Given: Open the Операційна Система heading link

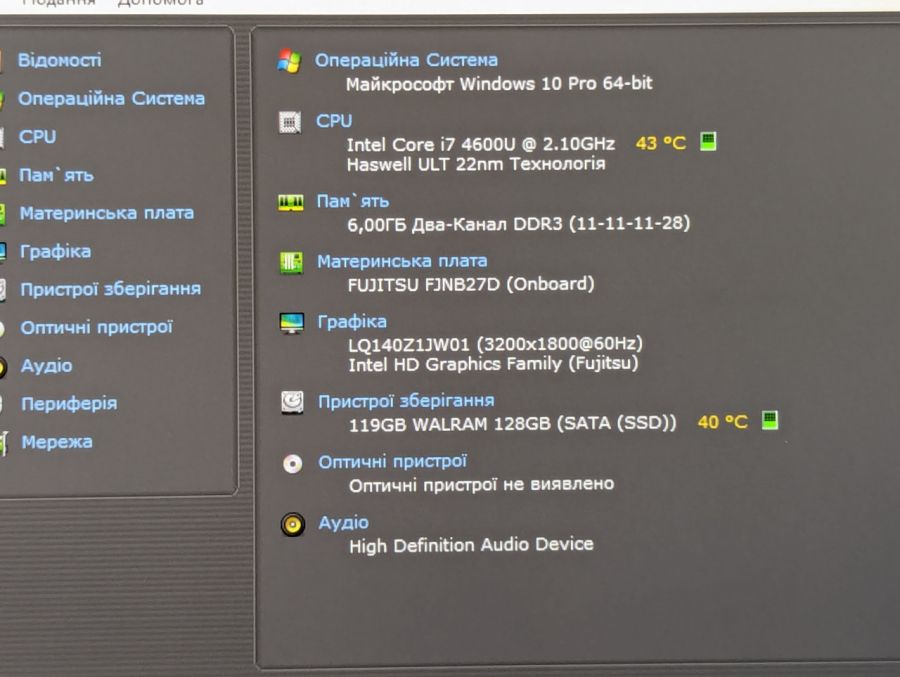Looking at the screenshot, I should [x=406, y=60].
